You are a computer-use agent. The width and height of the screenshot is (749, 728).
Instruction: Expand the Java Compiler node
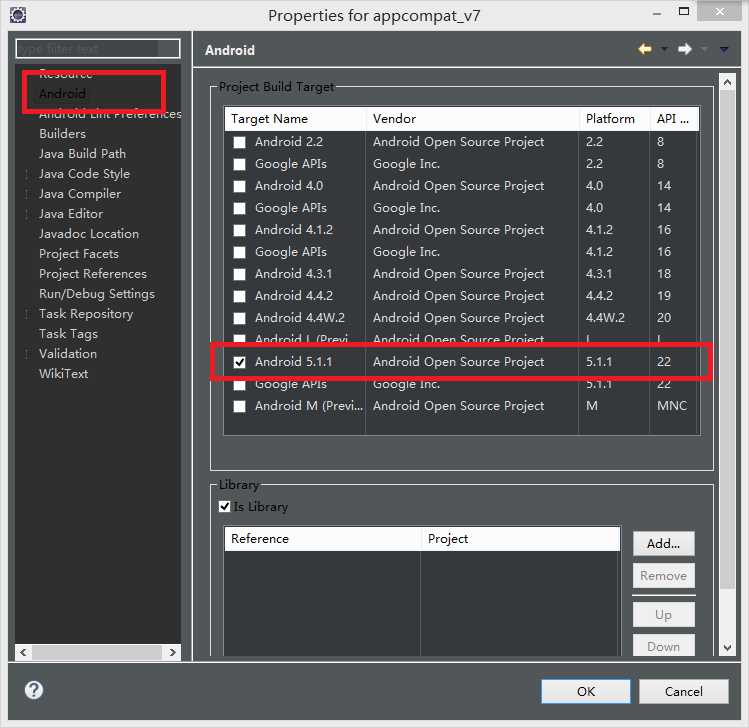(x=27, y=194)
